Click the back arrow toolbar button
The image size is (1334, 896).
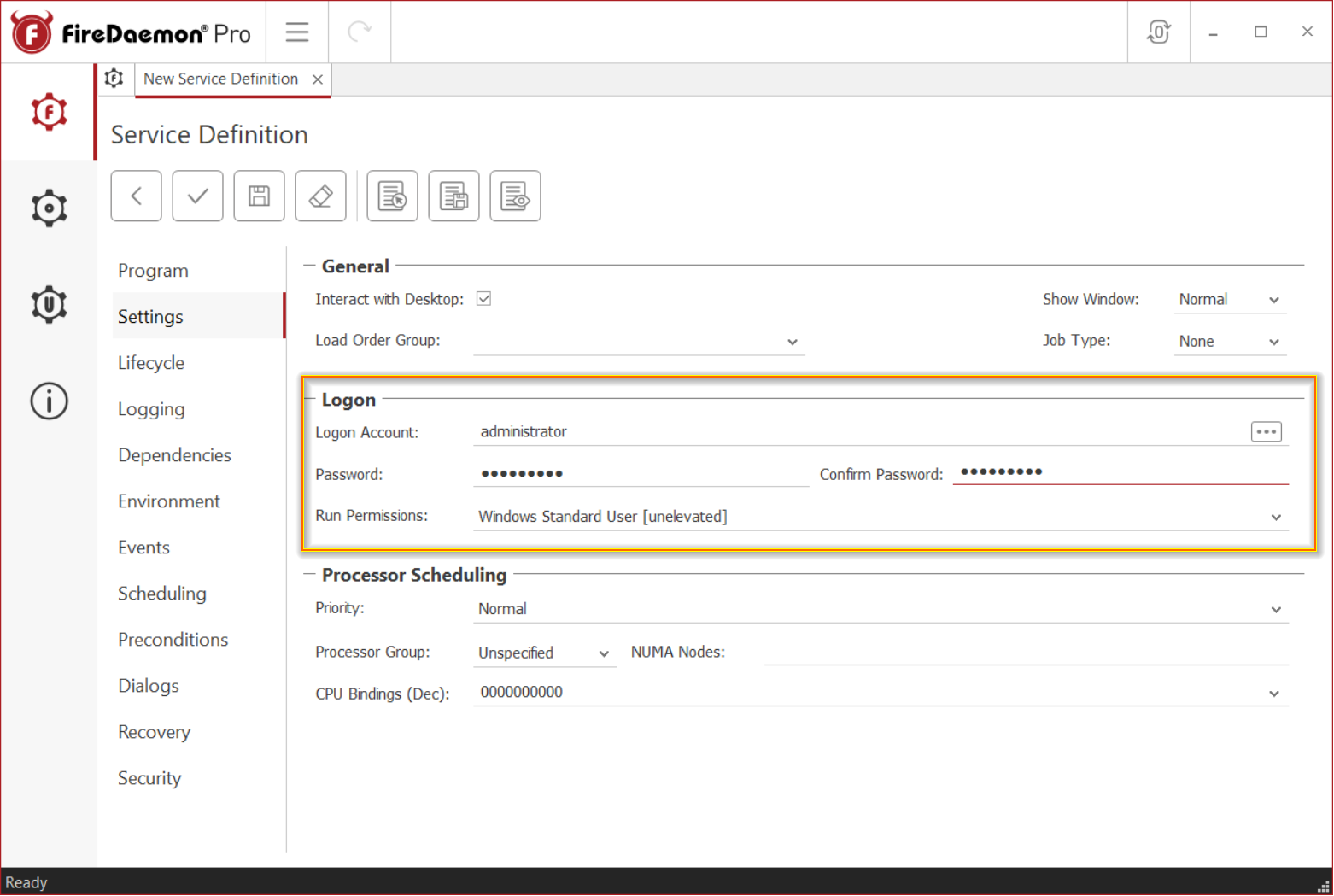136,196
